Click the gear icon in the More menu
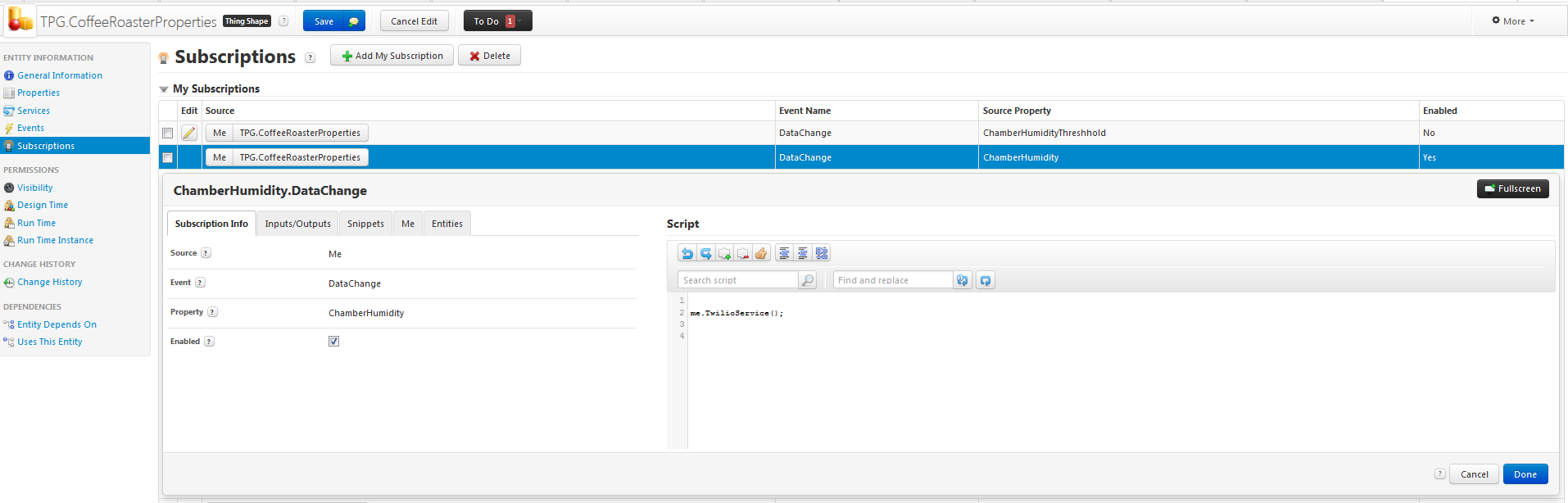The height and width of the screenshot is (503, 1568). point(1496,20)
